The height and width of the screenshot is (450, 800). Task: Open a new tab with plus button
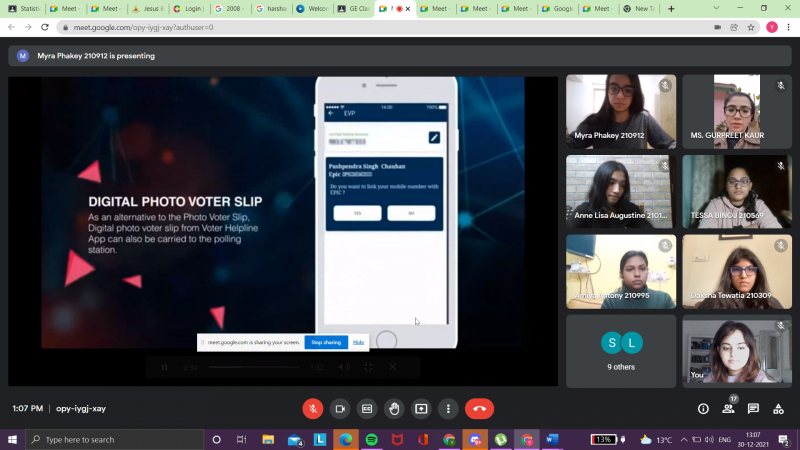click(671, 9)
